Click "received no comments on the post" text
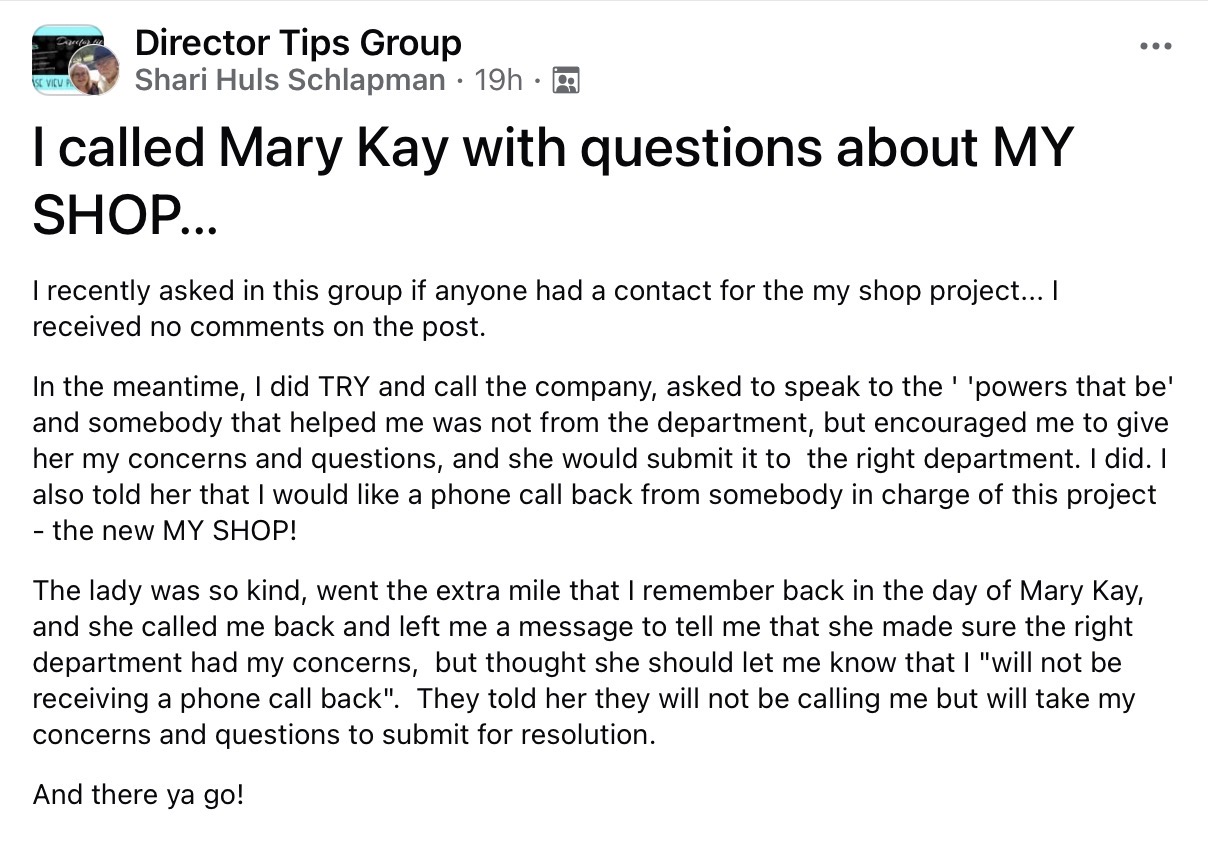This screenshot has height=847, width=1208. pyautogui.click(x=258, y=327)
